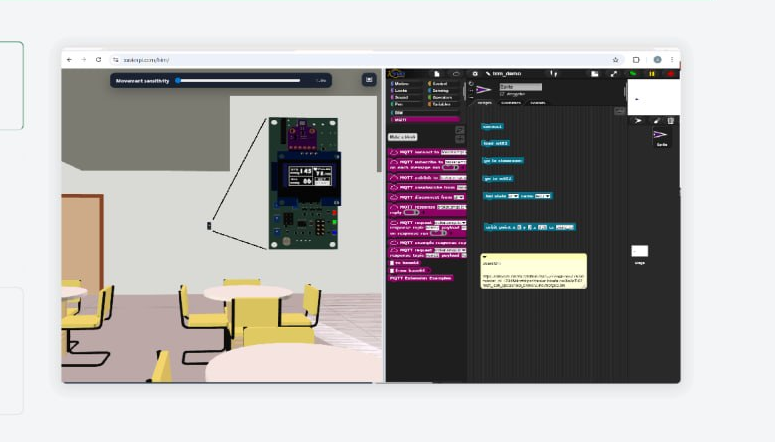Open site information icon beside the URL
This screenshot has height=442, width=775.
[x=116, y=60]
